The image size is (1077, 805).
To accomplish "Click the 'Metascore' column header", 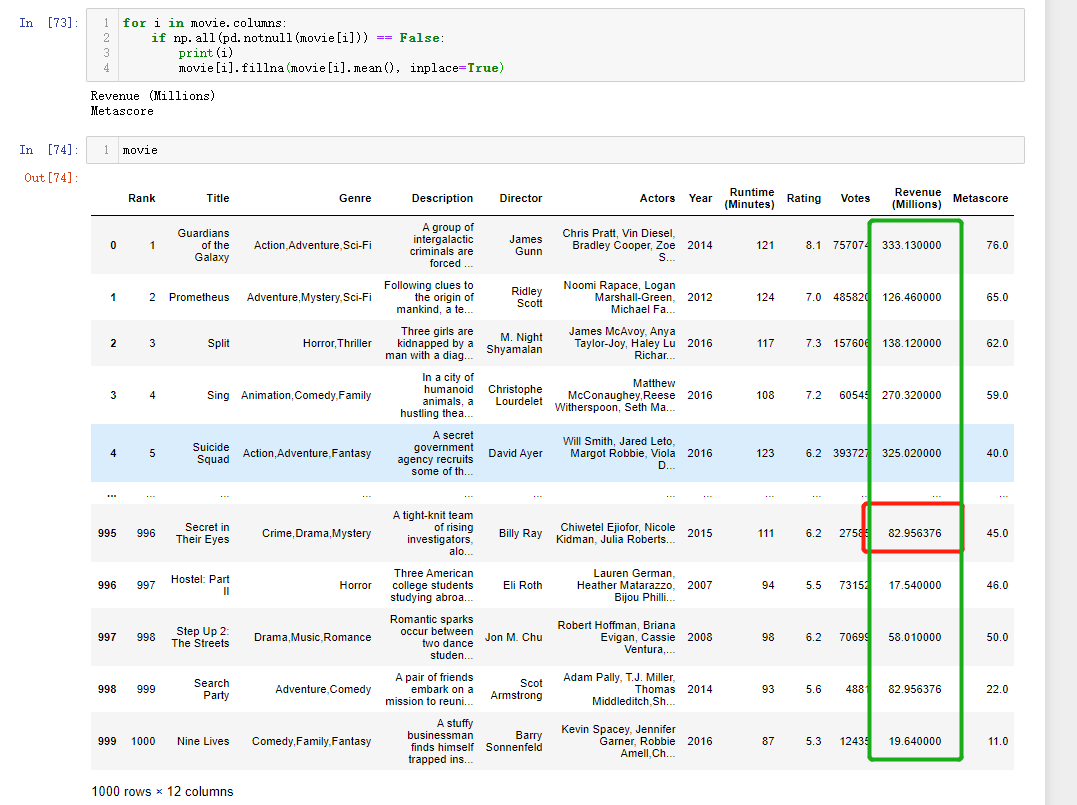I will coord(980,198).
